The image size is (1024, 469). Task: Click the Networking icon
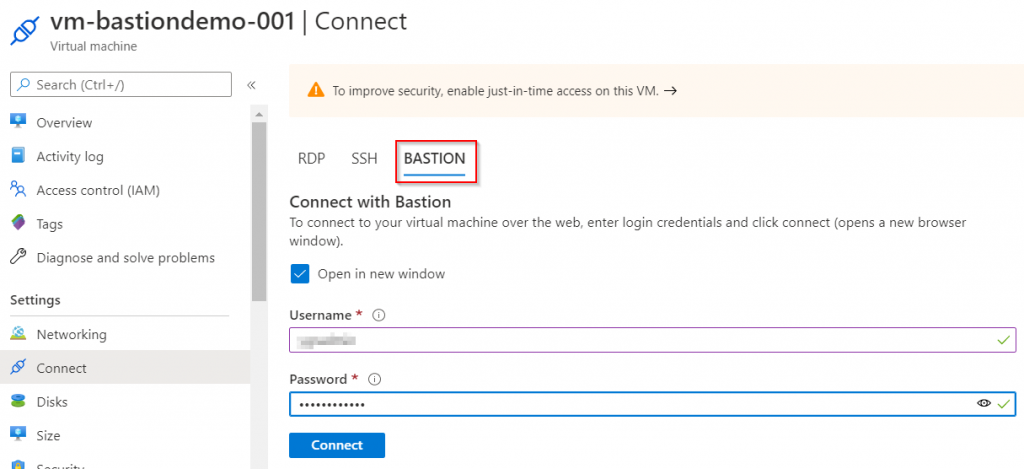18,333
